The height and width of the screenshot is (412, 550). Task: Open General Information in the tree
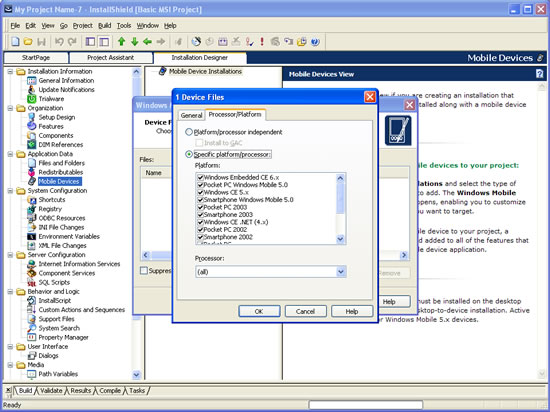(66, 80)
